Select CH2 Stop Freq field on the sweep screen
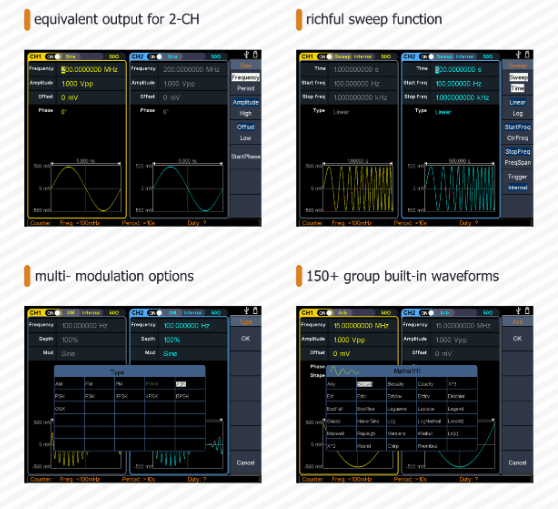Screen dimensions: 558x509 [451, 98]
